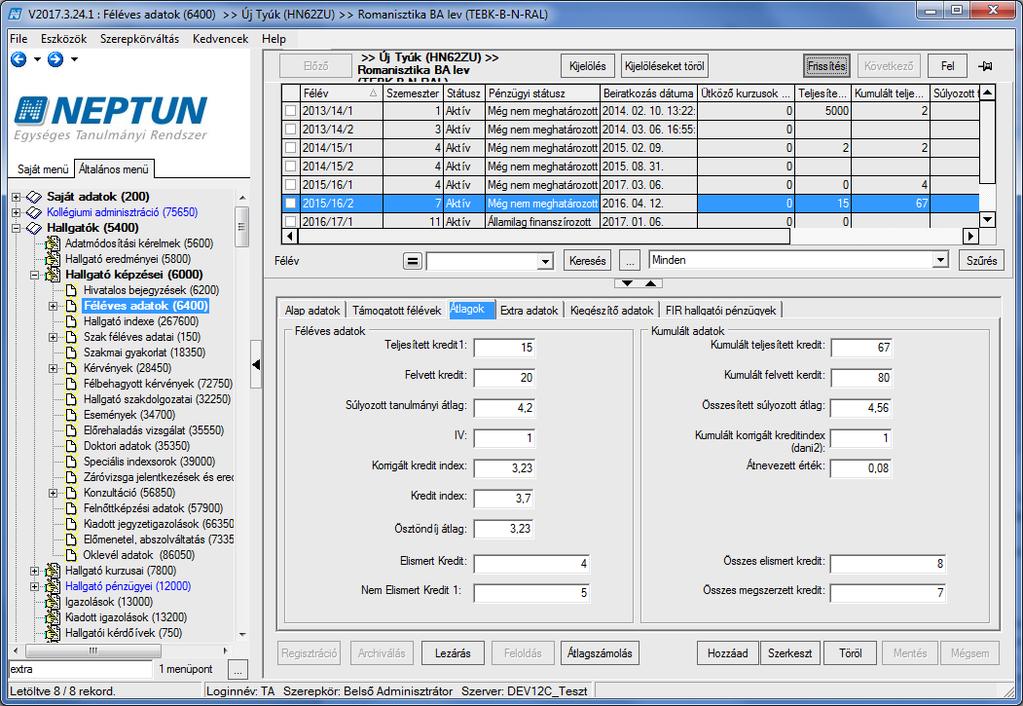Viewport: 1023px width, 706px height.
Task: Click the Események page icon
Action: point(71,415)
